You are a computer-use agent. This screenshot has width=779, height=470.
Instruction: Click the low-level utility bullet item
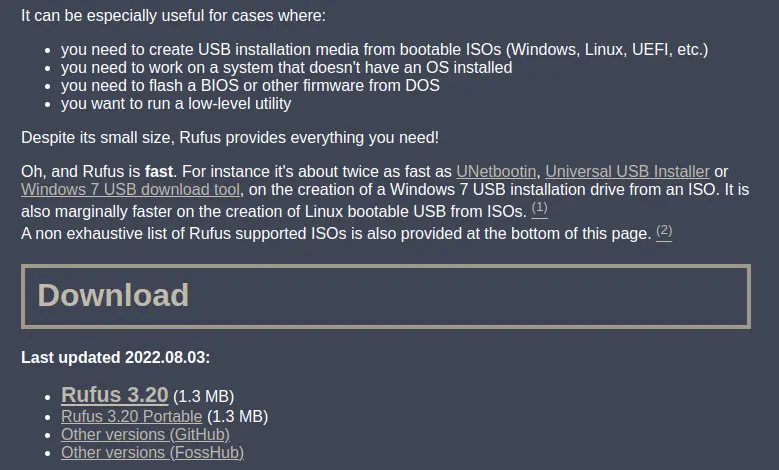[x=176, y=103]
